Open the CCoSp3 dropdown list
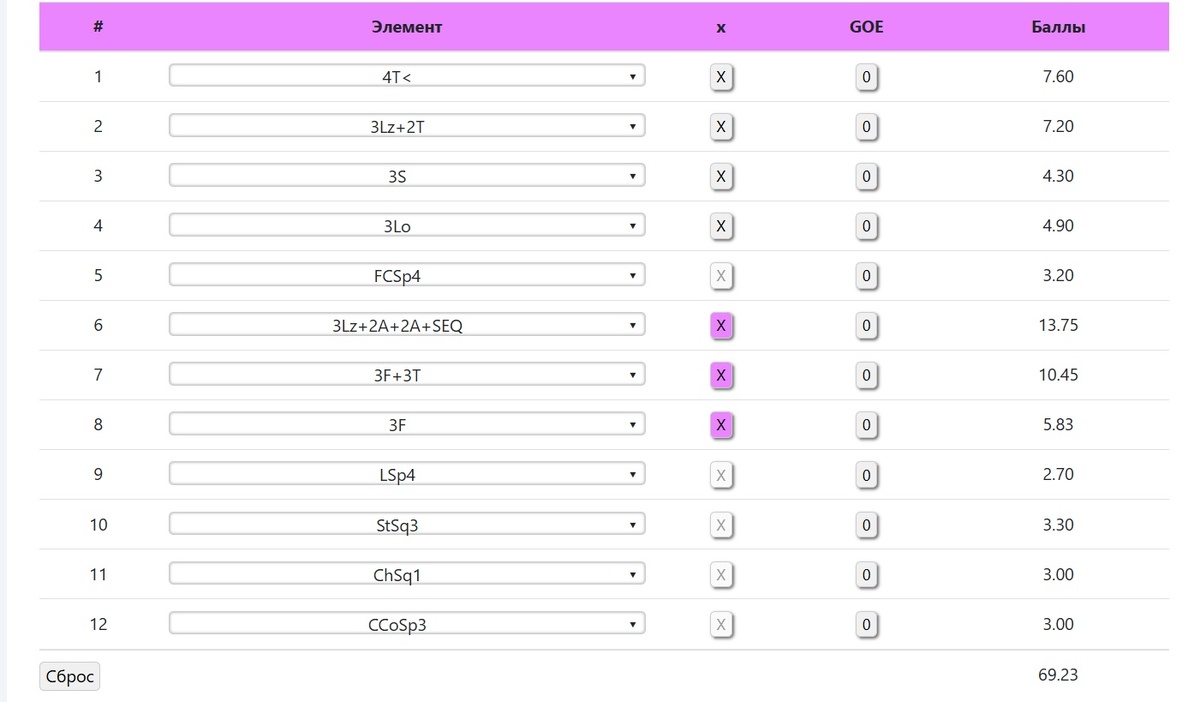Screen dimensions: 1200x702 [407, 624]
